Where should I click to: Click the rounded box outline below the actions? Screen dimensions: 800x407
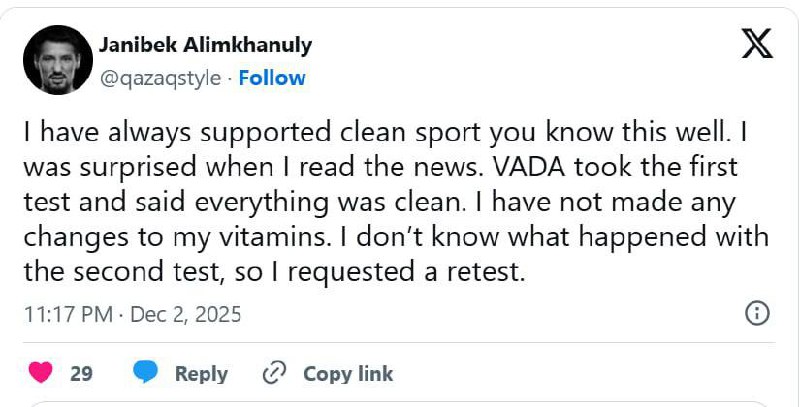400,403
